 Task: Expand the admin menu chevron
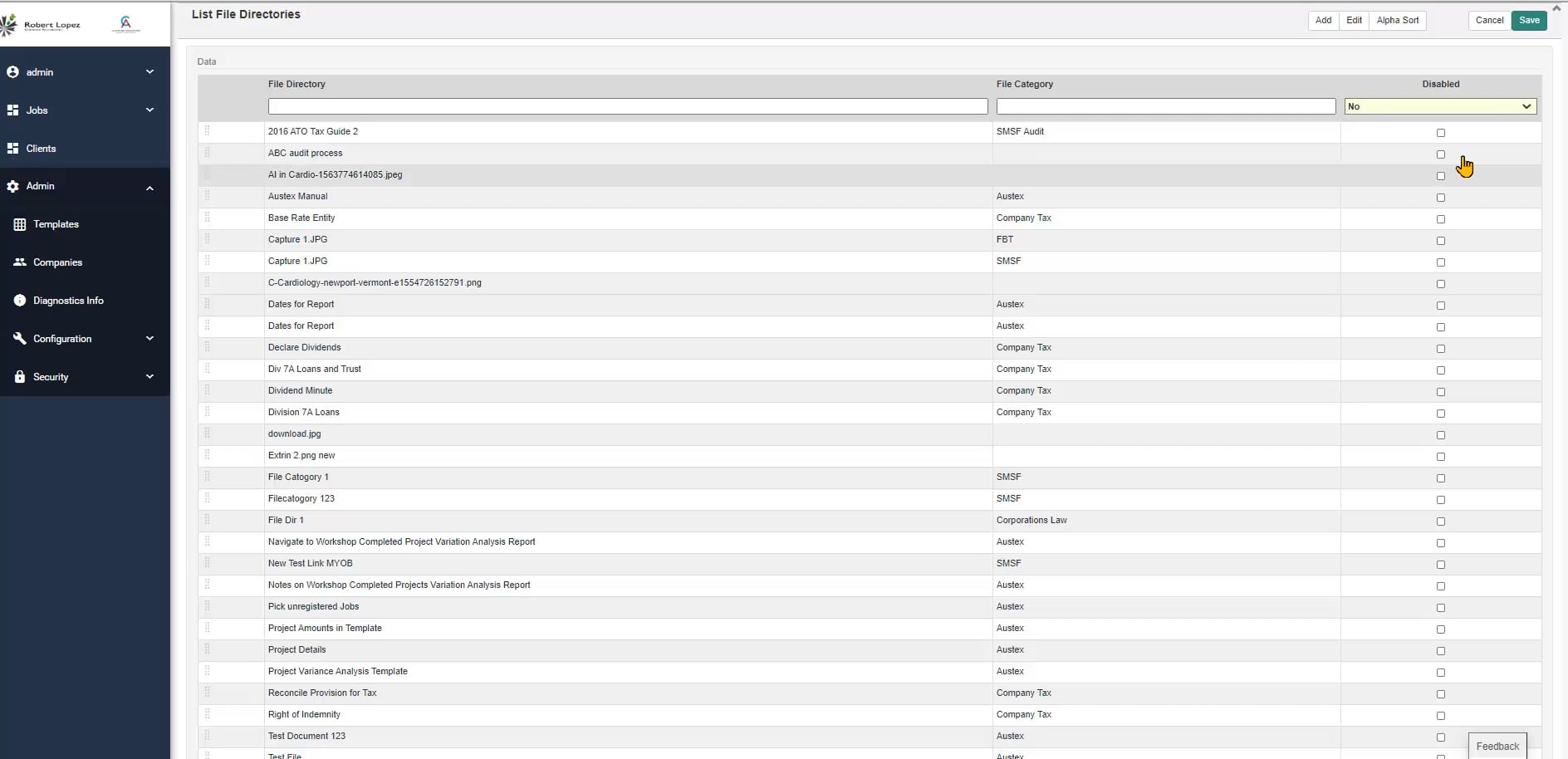tap(149, 72)
